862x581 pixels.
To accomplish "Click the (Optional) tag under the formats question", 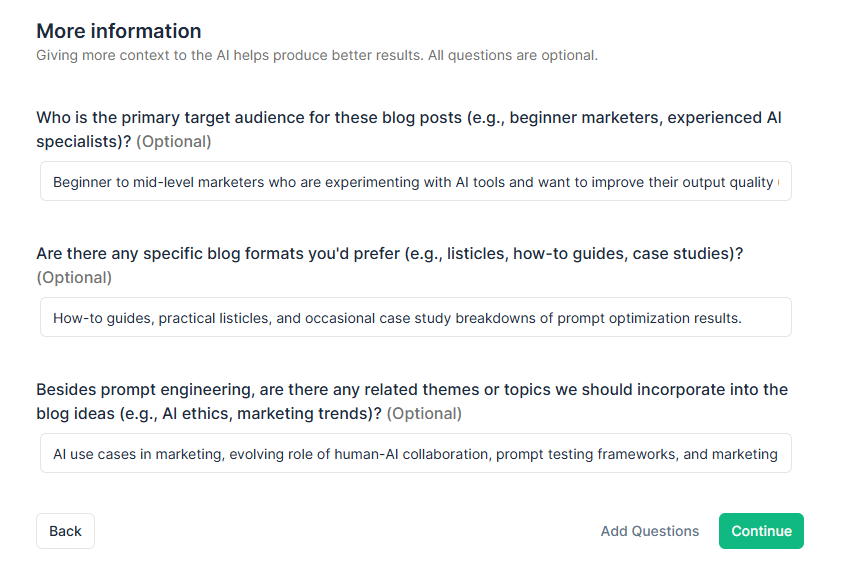I will coord(74,278).
